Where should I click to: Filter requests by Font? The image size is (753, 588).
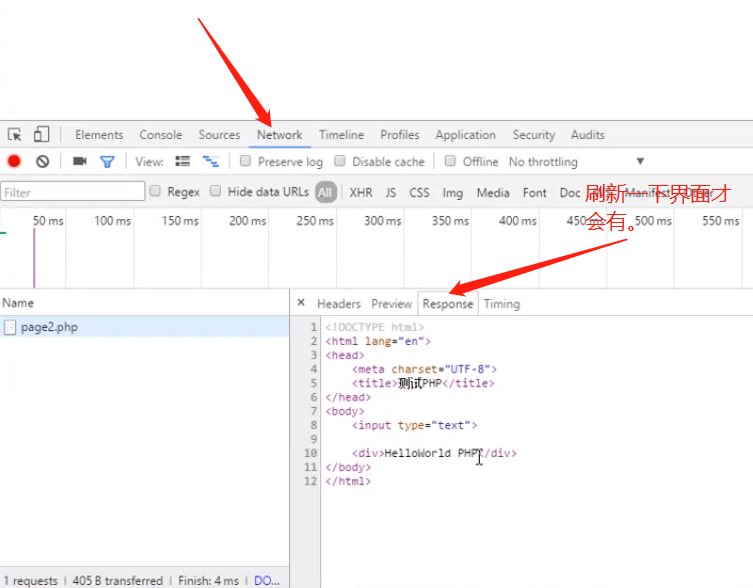click(534, 193)
